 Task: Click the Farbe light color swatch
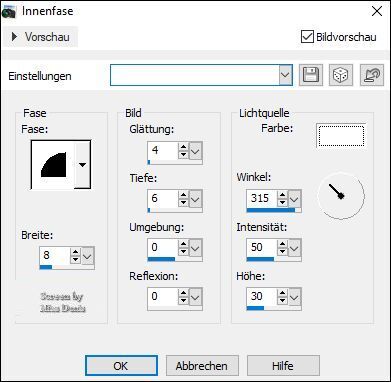pyautogui.click(x=341, y=135)
